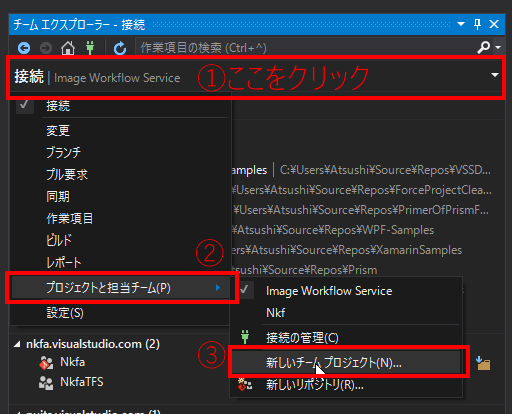
Task: Click the NkfaTFS project icon
Action: coord(46,383)
